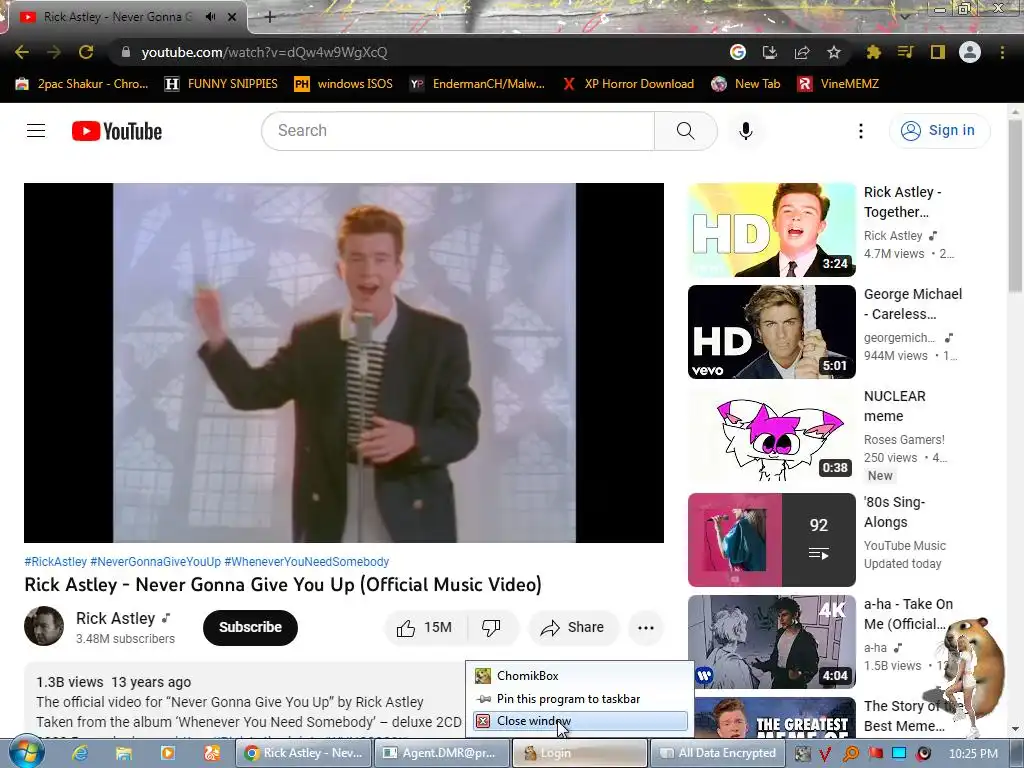
Task: Choose Pin this program to taskbar
Action: 581,699
